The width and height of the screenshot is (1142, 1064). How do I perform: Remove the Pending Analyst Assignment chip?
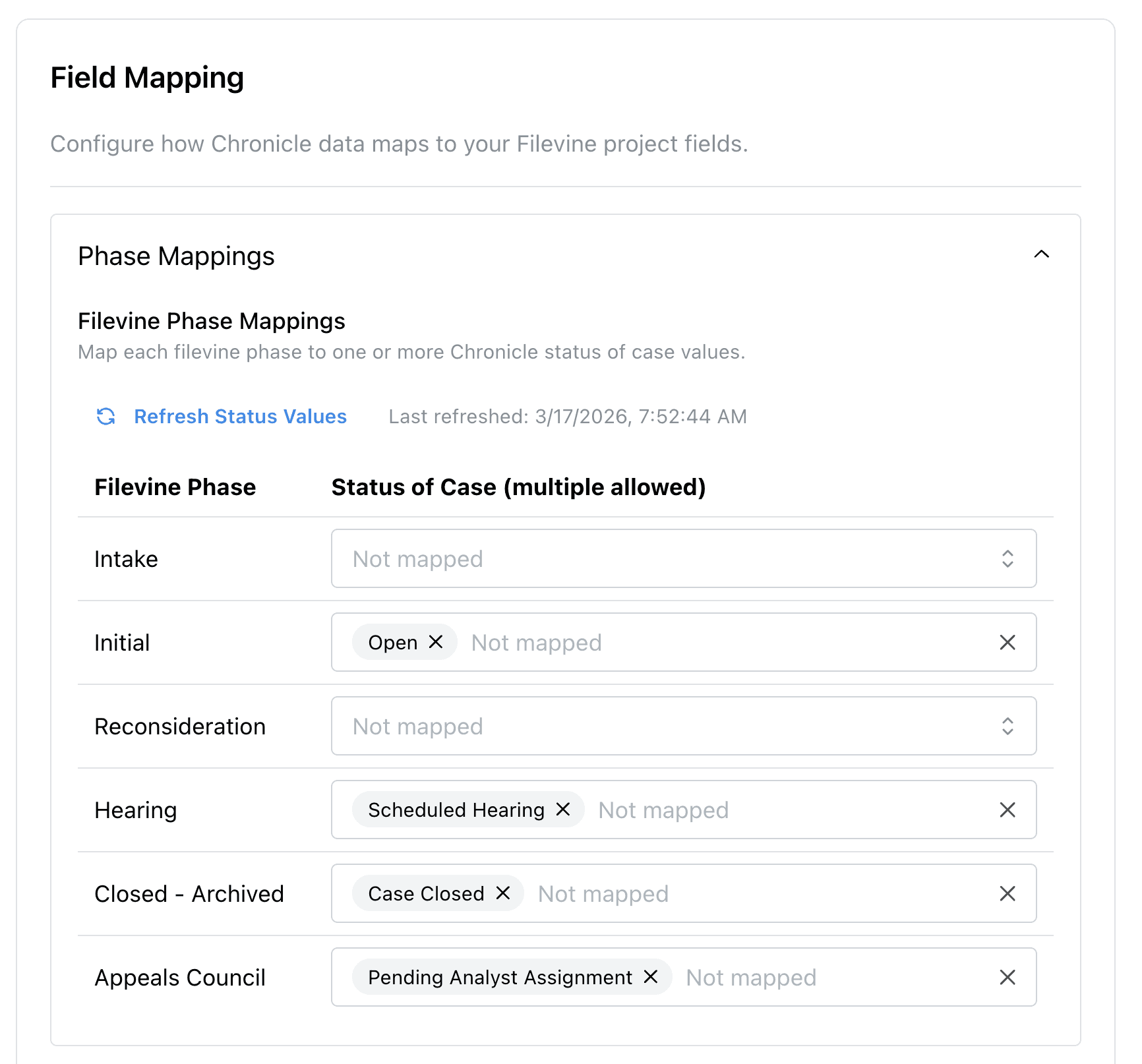tap(651, 978)
